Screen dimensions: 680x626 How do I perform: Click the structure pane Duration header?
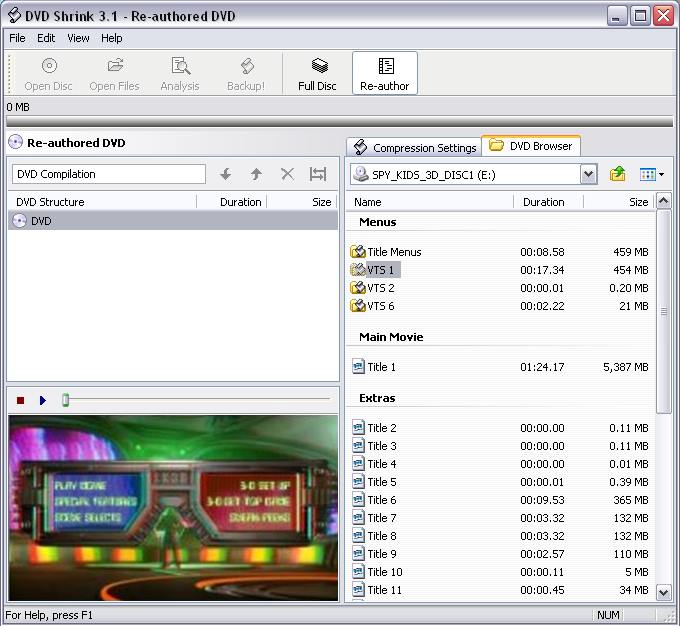tap(232, 202)
